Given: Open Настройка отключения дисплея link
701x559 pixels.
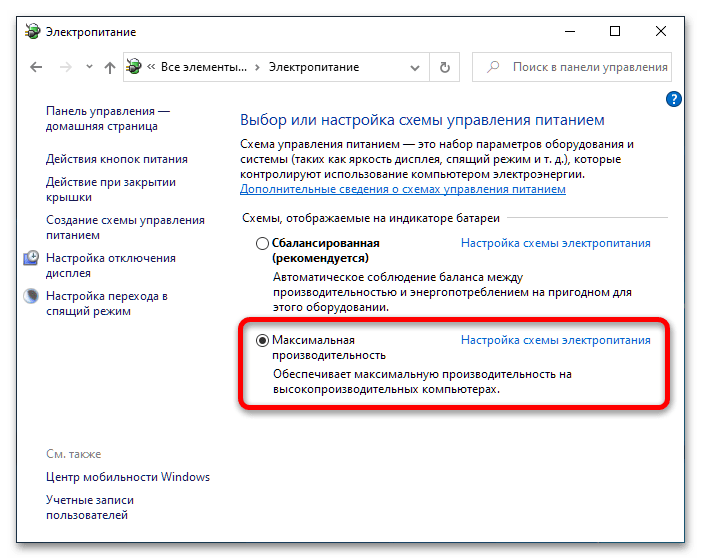Looking at the screenshot, I should pos(111,266).
